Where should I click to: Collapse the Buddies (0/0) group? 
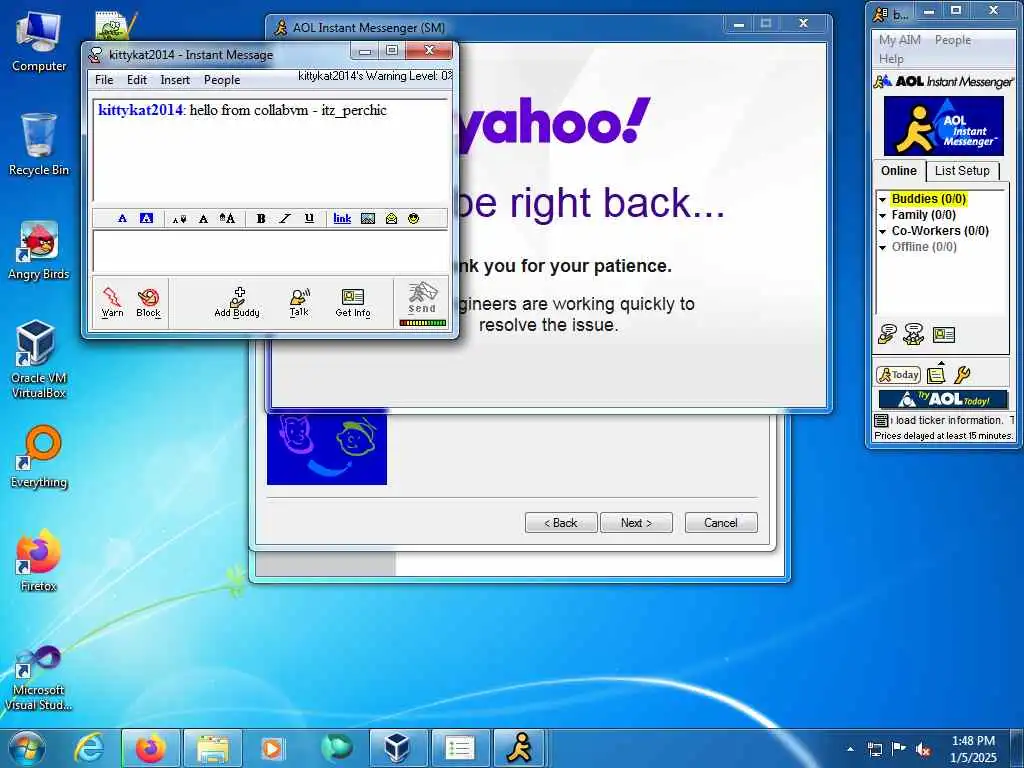tap(882, 199)
